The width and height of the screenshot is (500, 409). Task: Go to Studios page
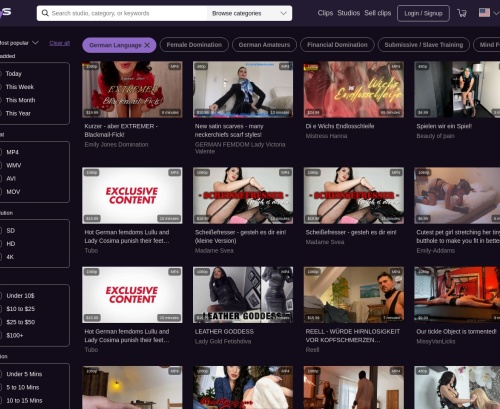[348, 13]
